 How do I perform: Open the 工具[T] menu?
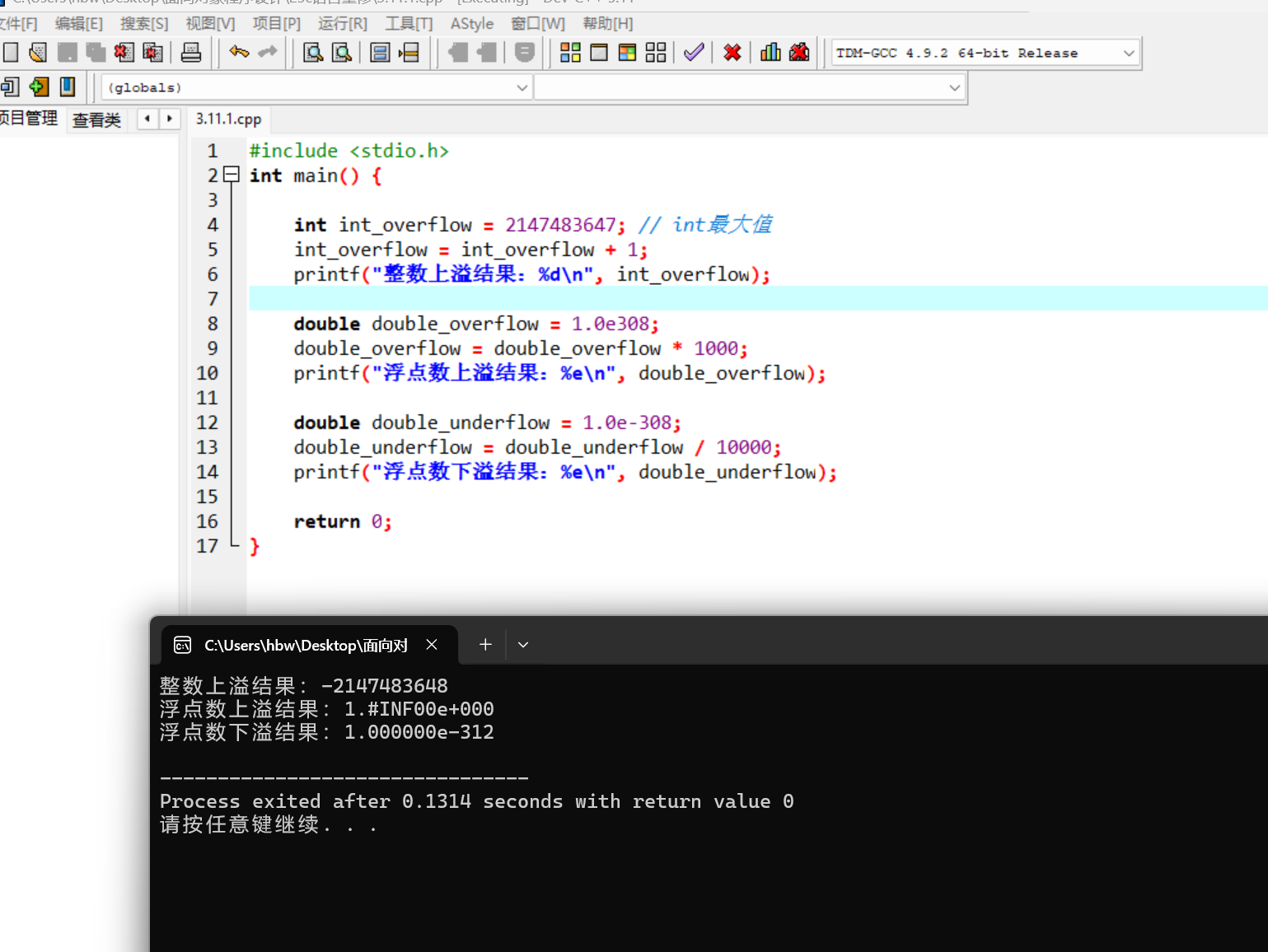point(409,24)
